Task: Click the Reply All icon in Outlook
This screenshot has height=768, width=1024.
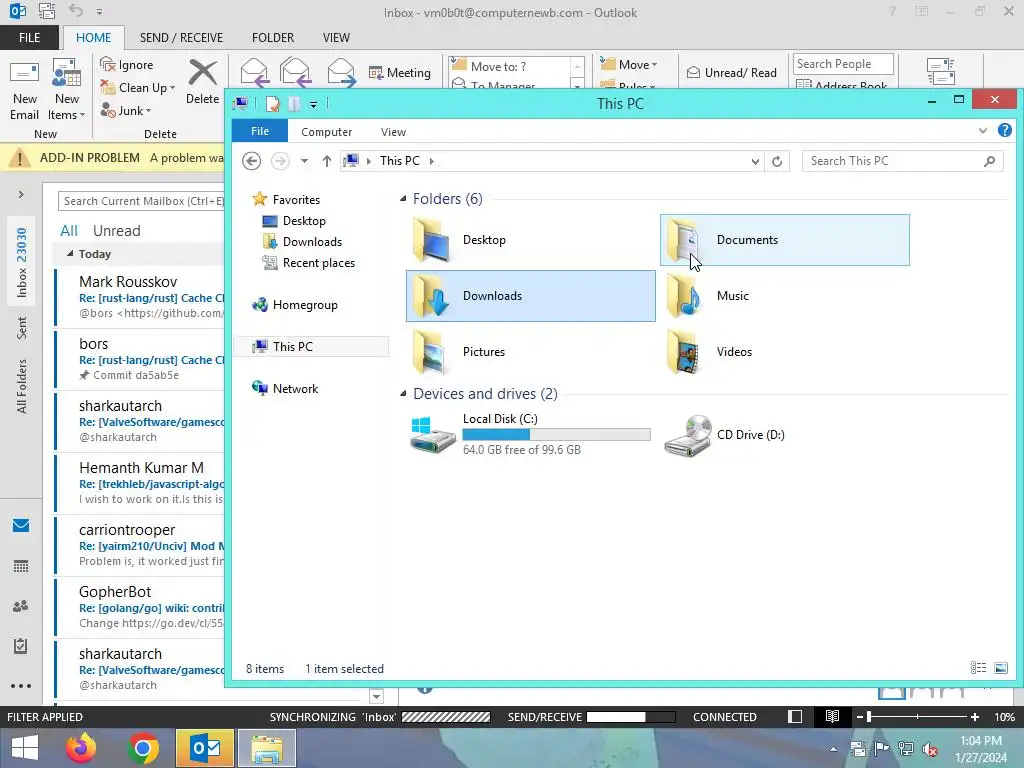Action: [x=295, y=72]
